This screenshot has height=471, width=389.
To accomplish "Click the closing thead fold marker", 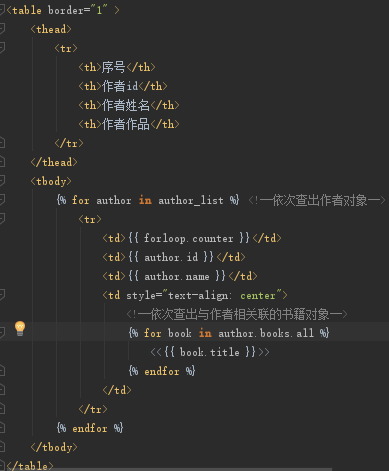I will point(2,162).
